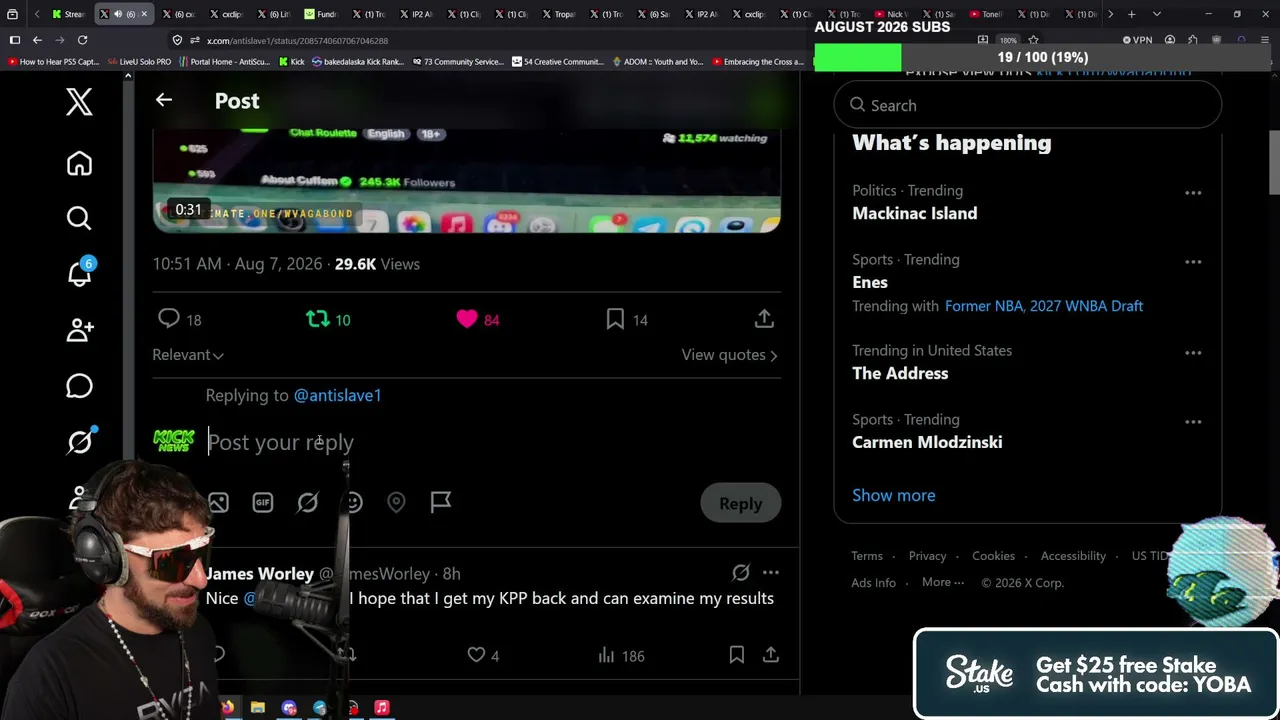Open more options on James Worley's reply
The height and width of the screenshot is (720, 1280).
click(771, 573)
